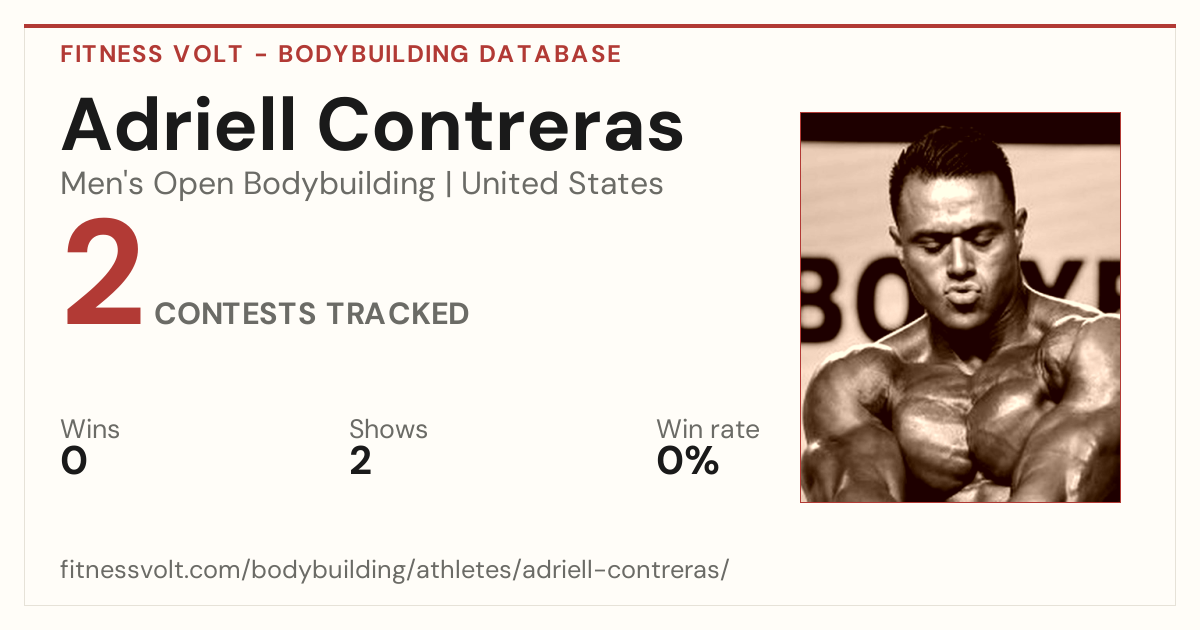Click the dash between Fitness Volt and Bodybuilding

(261, 55)
